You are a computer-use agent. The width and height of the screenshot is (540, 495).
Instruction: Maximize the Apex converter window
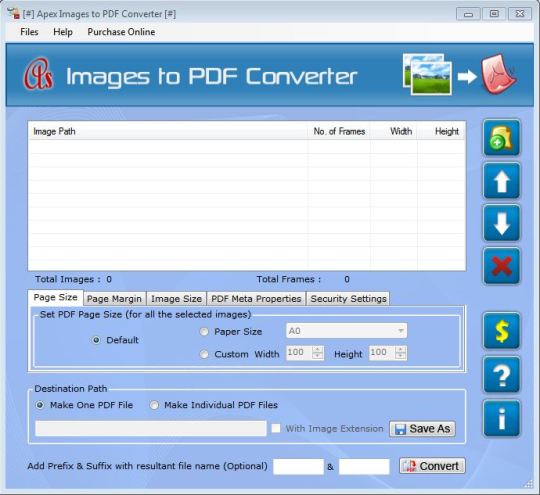click(x=494, y=14)
